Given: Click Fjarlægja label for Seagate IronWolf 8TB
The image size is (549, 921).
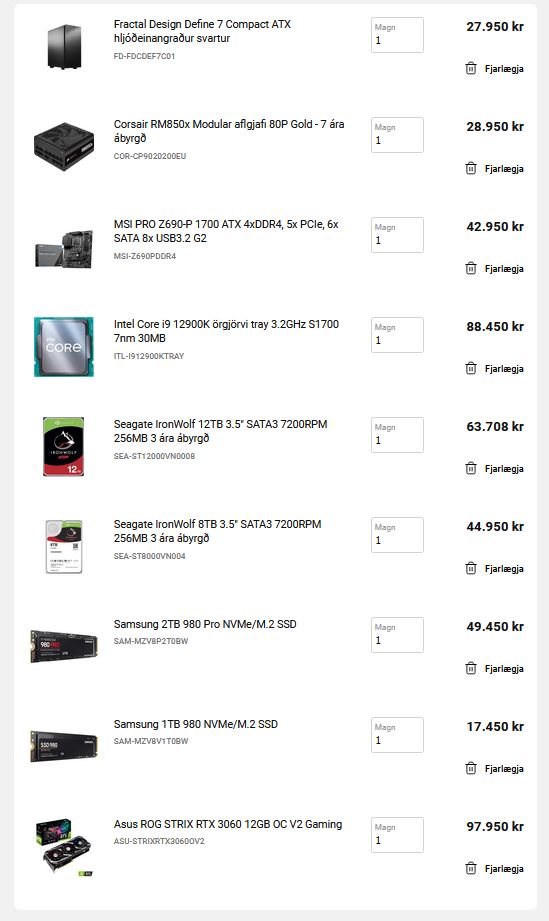Looking at the screenshot, I should 504,569.
